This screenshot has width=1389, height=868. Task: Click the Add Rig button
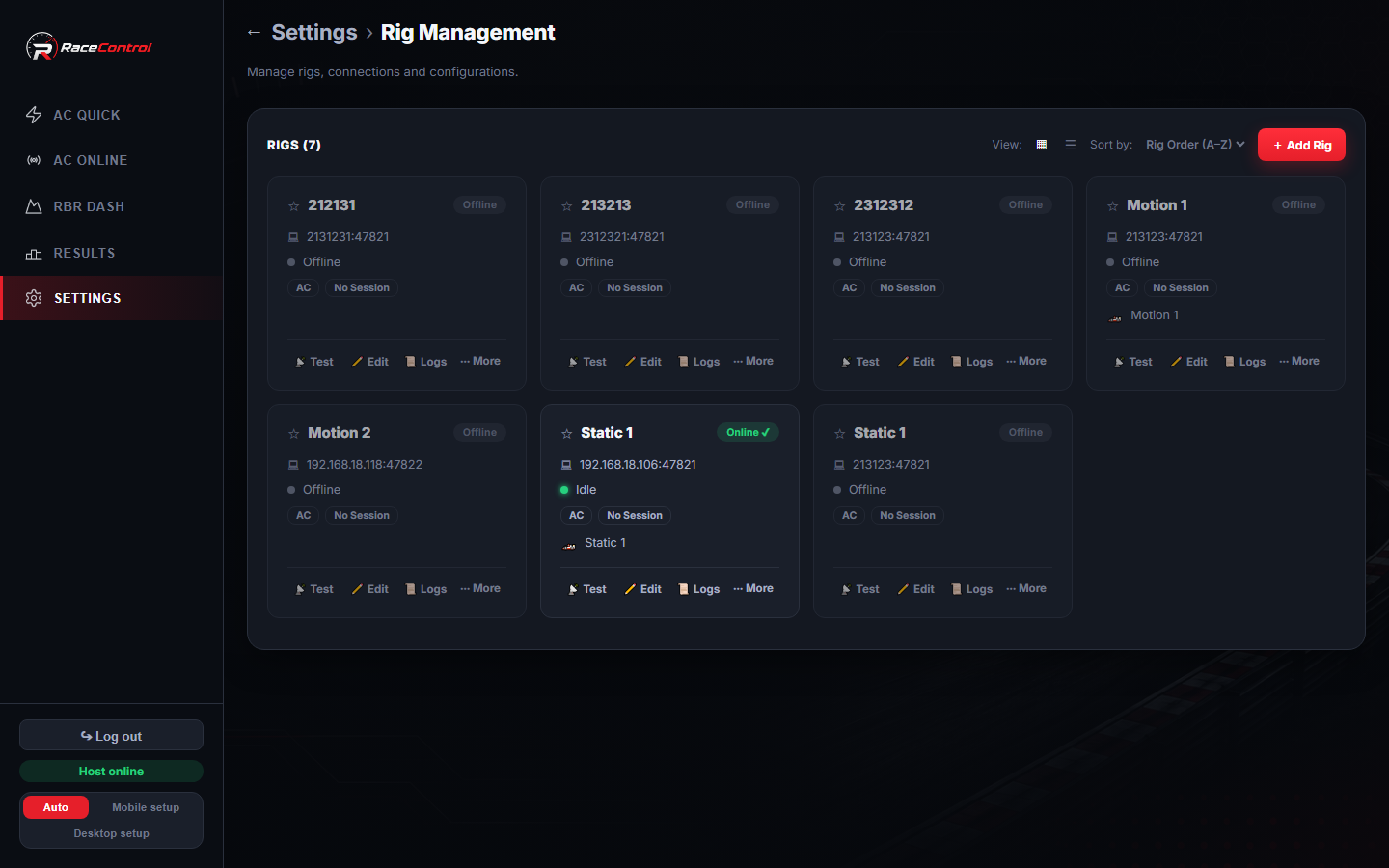pos(1301,145)
